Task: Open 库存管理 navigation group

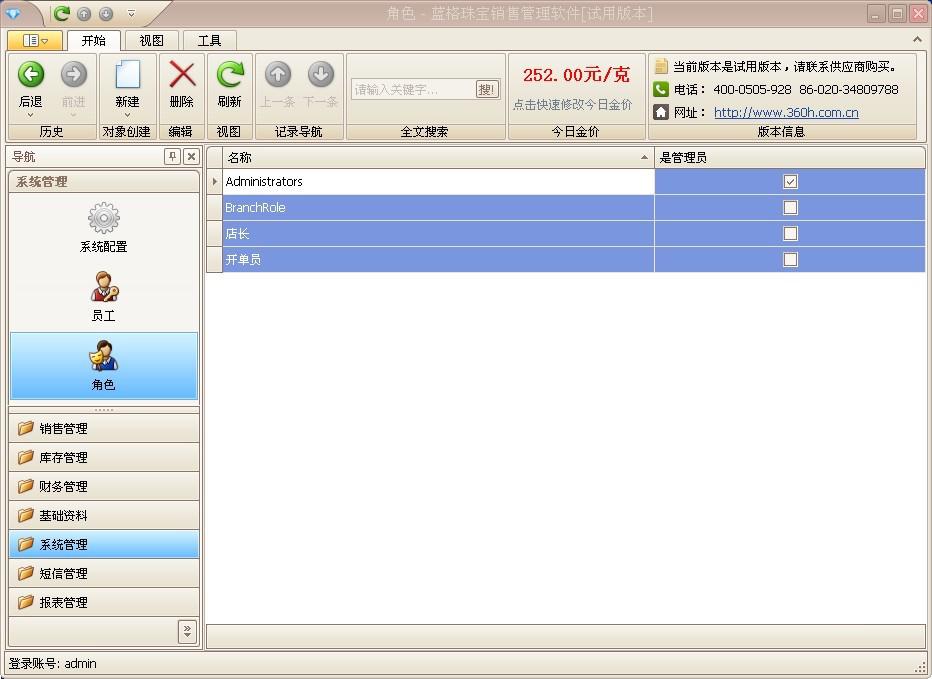Action: tap(104, 457)
